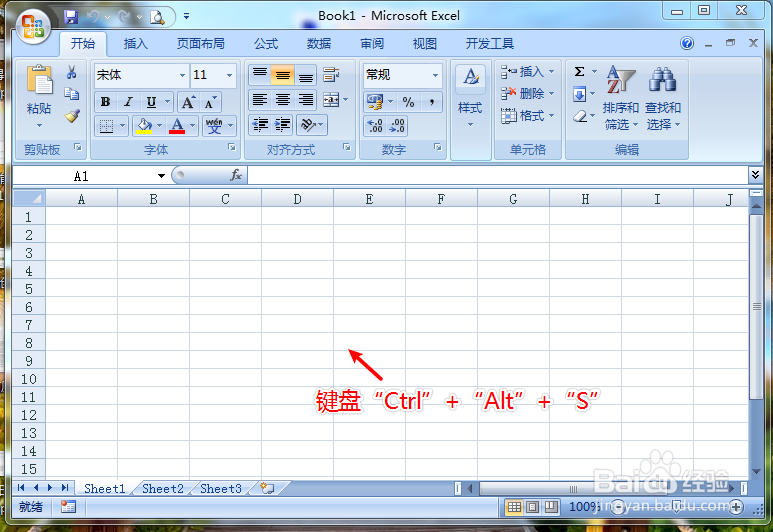Apply accounting number format
This screenshot has height=532, width=773.
(375, 102)
